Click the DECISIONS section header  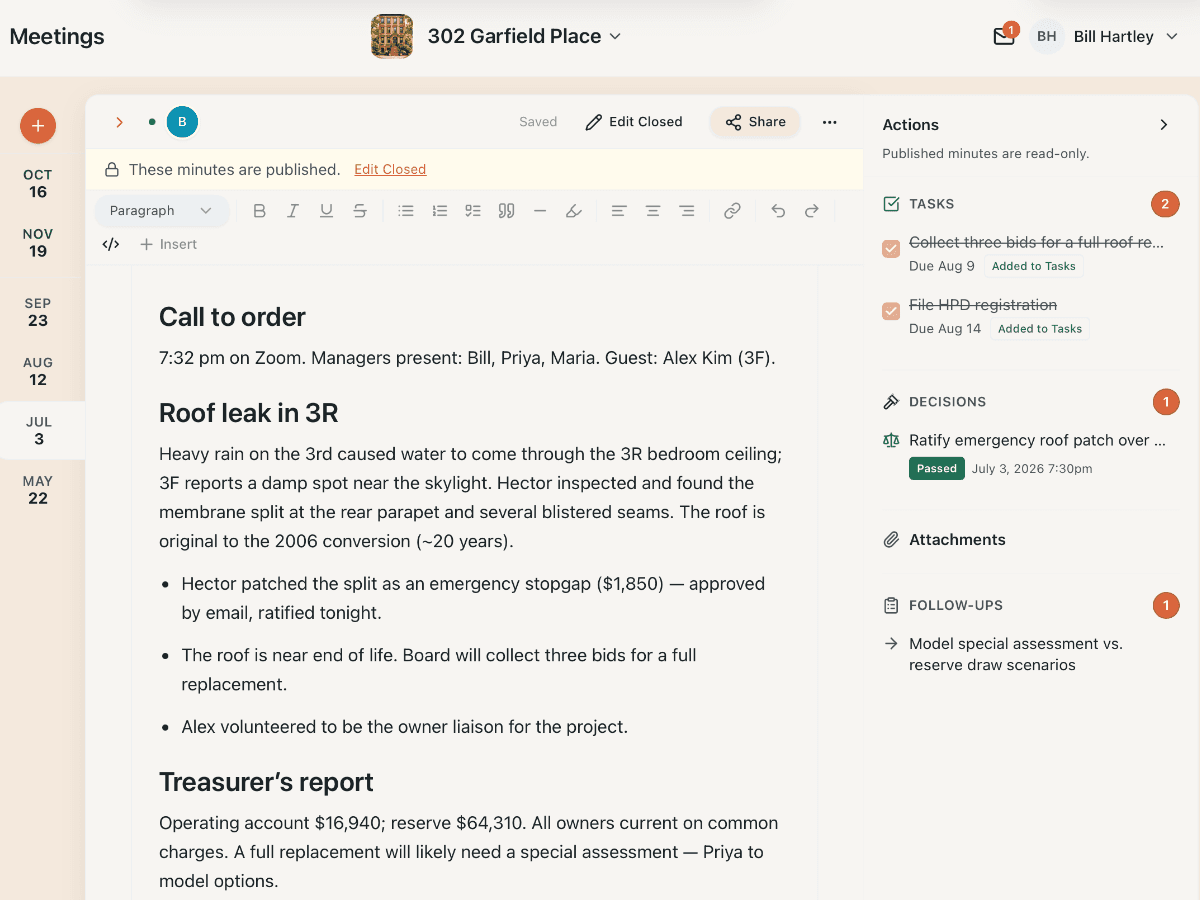pyautogui.click(x=947, y=402)
